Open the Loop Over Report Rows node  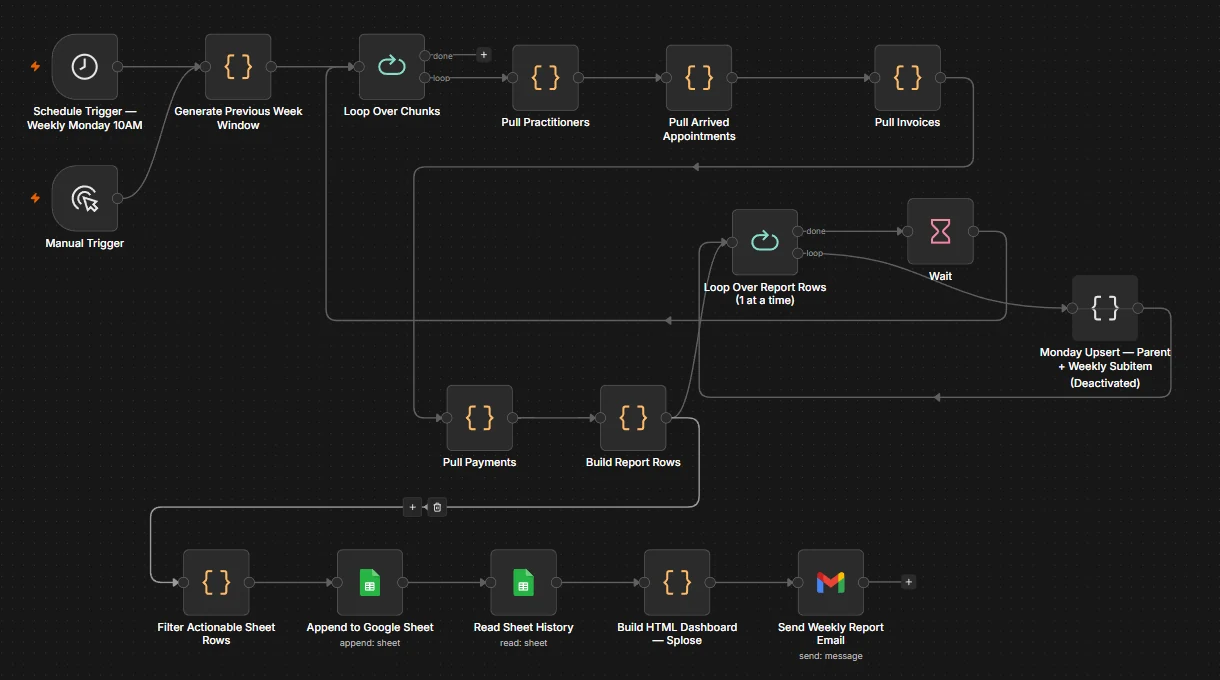(765, 242)
